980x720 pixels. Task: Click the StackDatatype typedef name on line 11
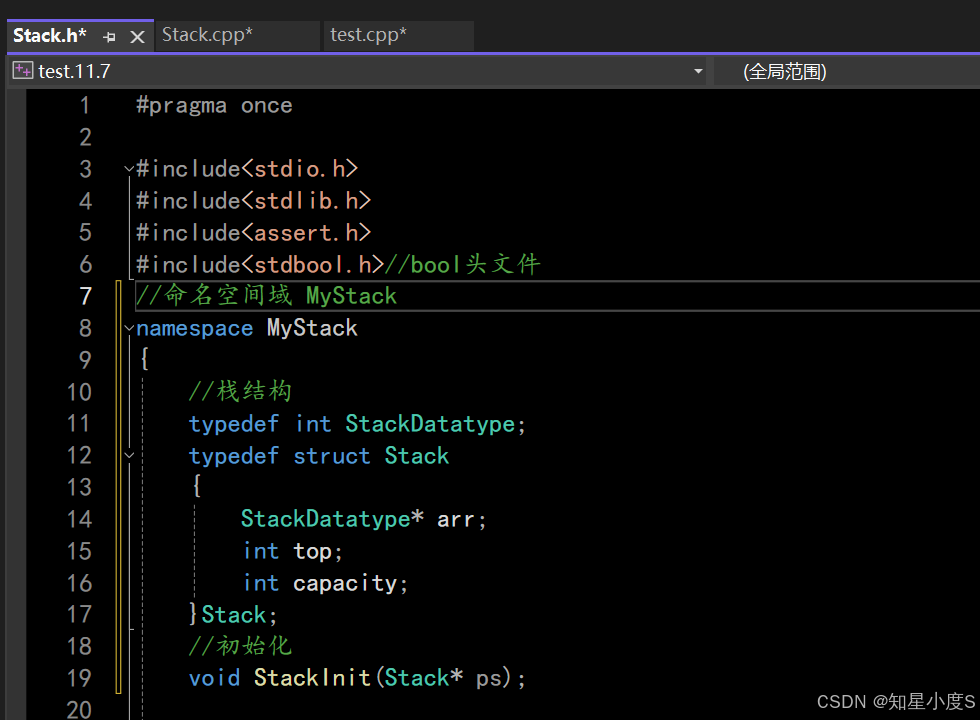pyautogui.click(x=430, y=424)
